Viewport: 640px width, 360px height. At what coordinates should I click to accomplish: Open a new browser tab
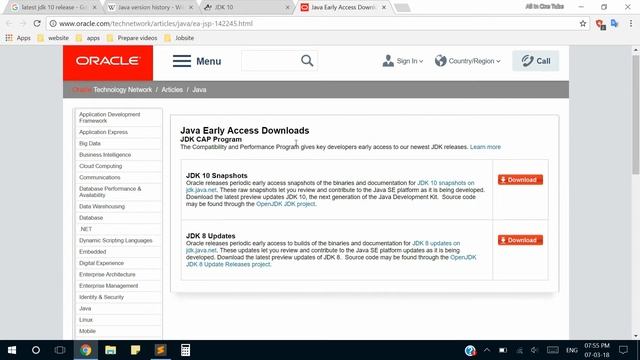point(402,8)
